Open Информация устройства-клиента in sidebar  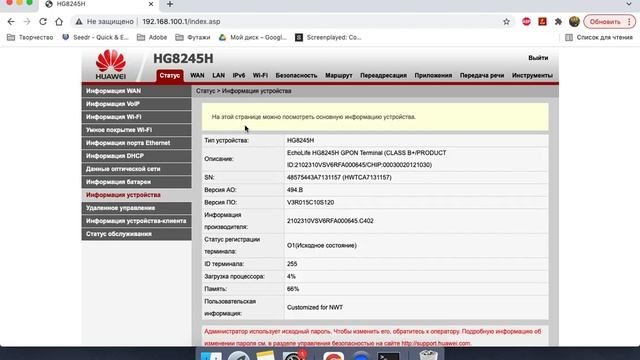[136, 221]
